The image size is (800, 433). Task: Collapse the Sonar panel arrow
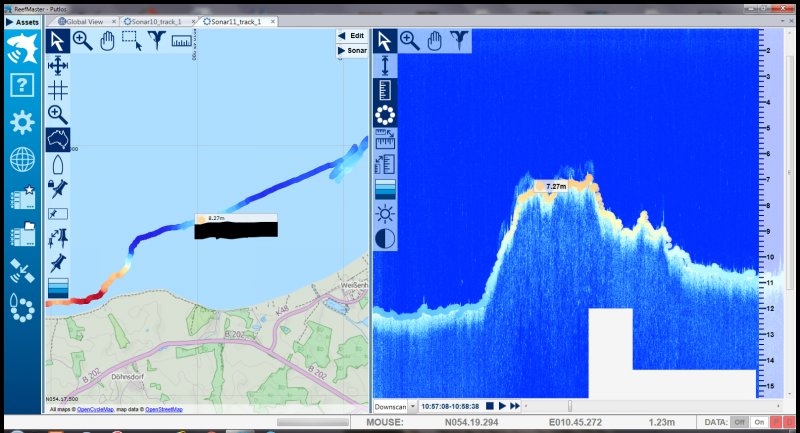[x=342, y=50]
